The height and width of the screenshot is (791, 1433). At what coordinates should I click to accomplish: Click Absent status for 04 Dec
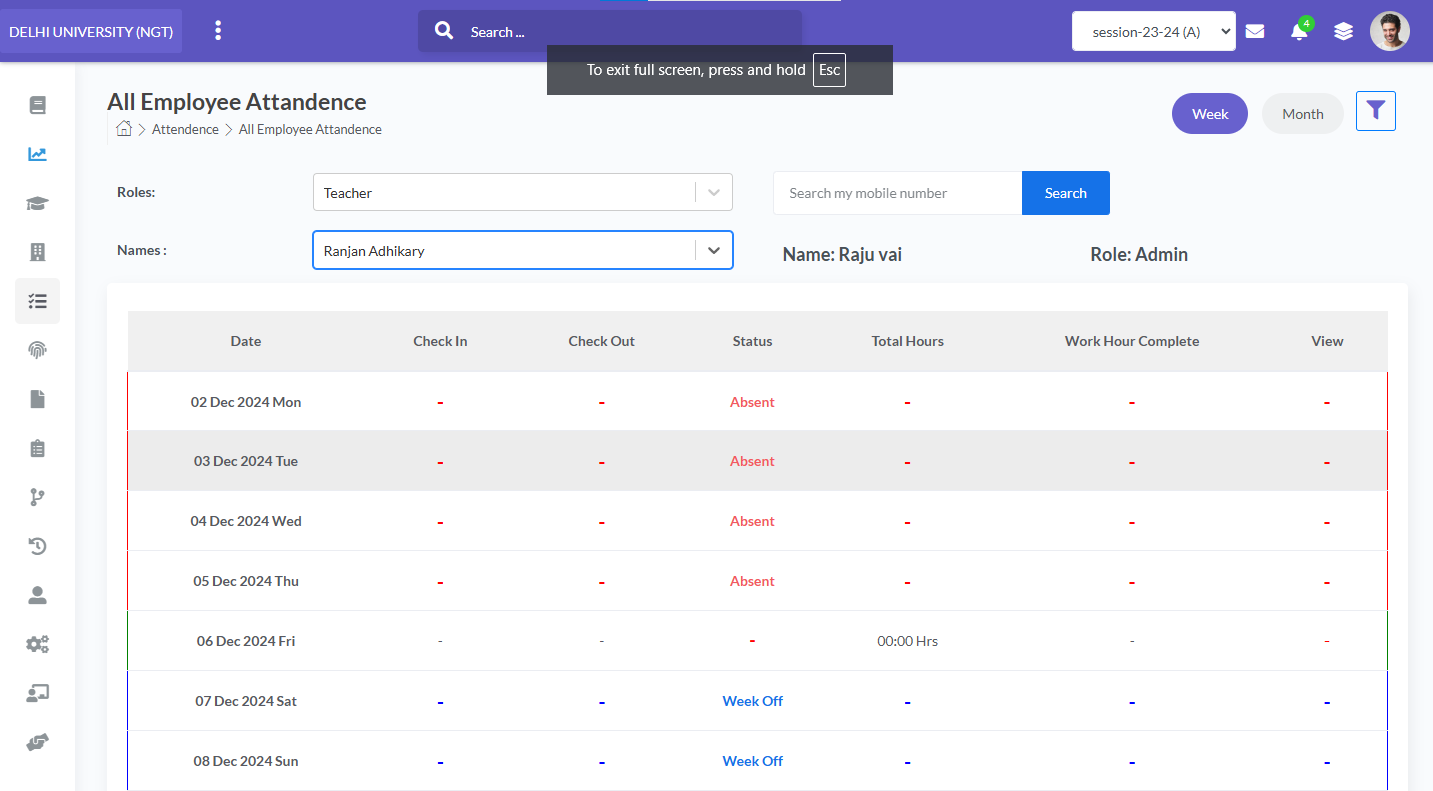pos(752,521)
